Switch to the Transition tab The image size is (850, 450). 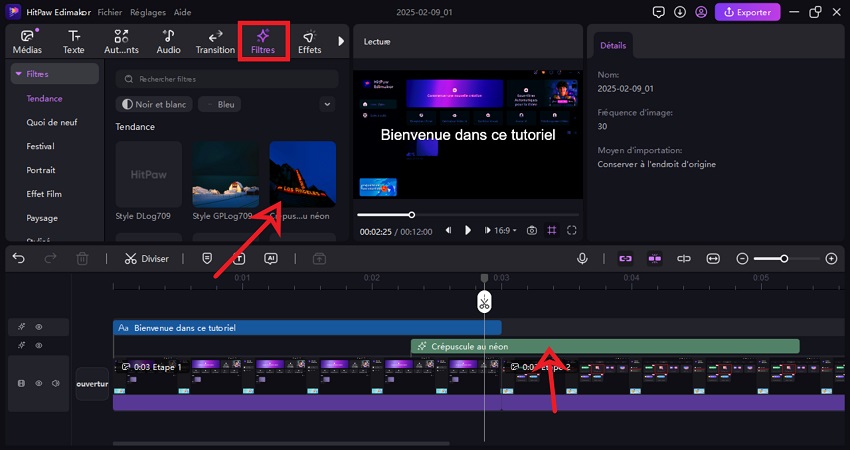215,41
